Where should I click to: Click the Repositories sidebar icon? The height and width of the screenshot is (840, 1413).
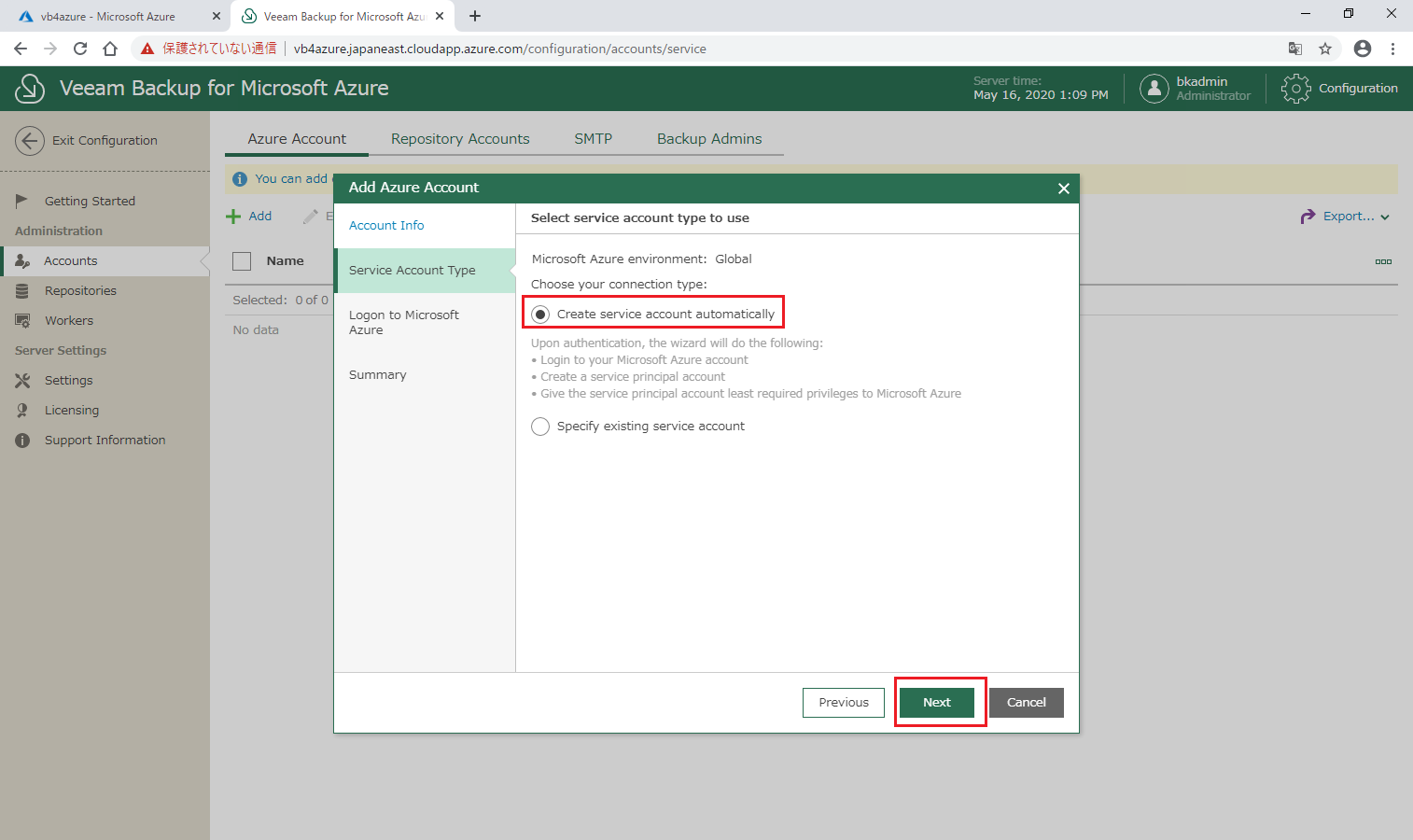click(x=22, y=291)
